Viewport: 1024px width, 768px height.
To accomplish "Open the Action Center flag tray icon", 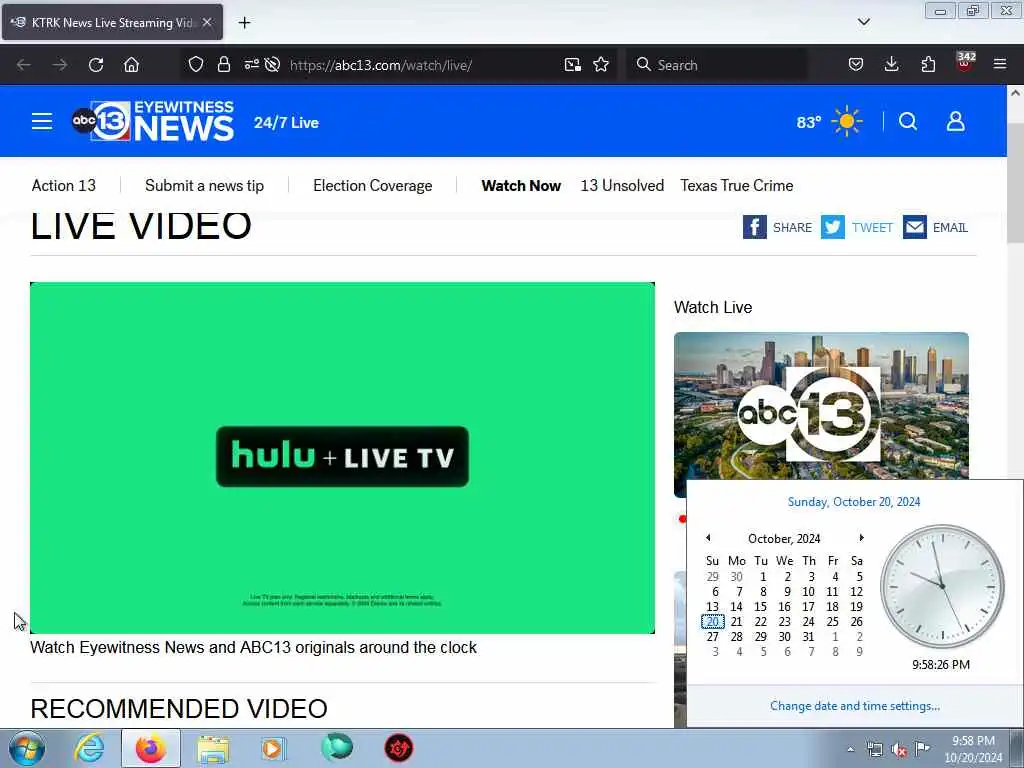I will [922, 748].
